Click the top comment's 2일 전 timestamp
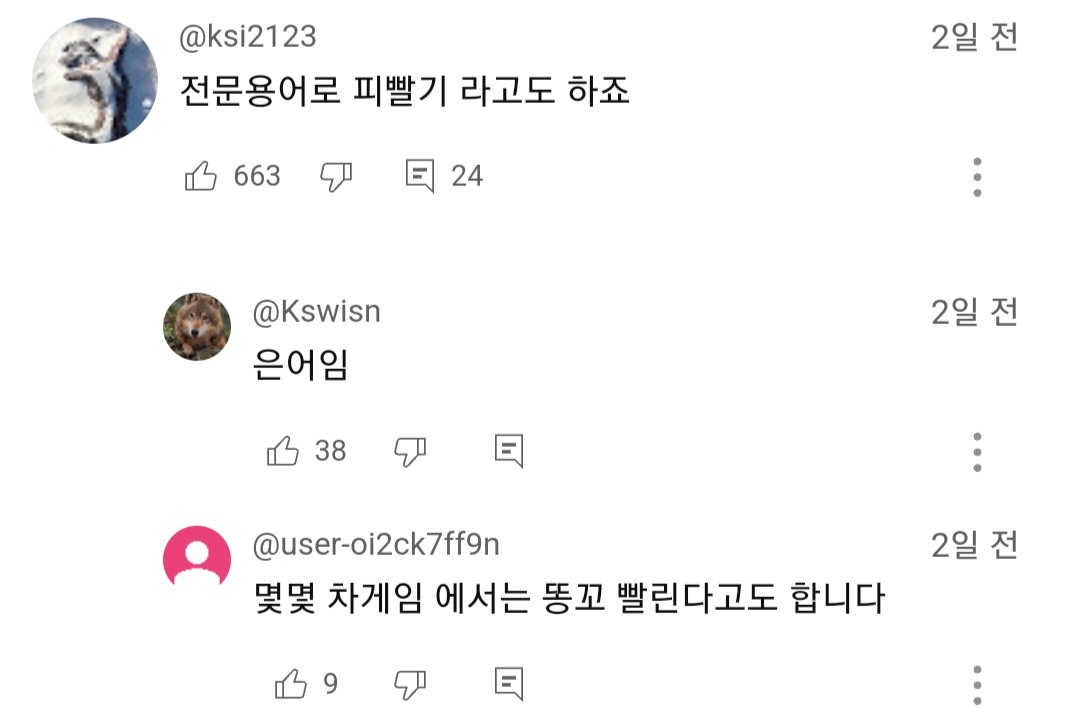 (x=974, y=38)
